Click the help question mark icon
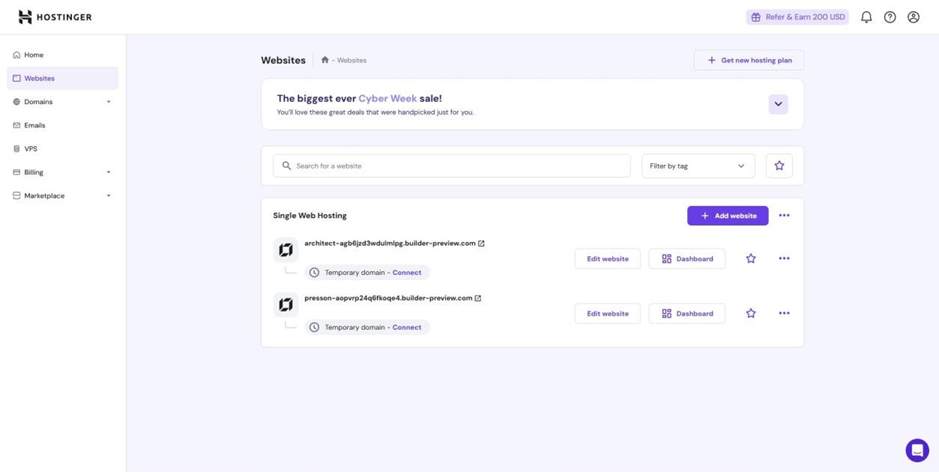 [x=890, y=17]
